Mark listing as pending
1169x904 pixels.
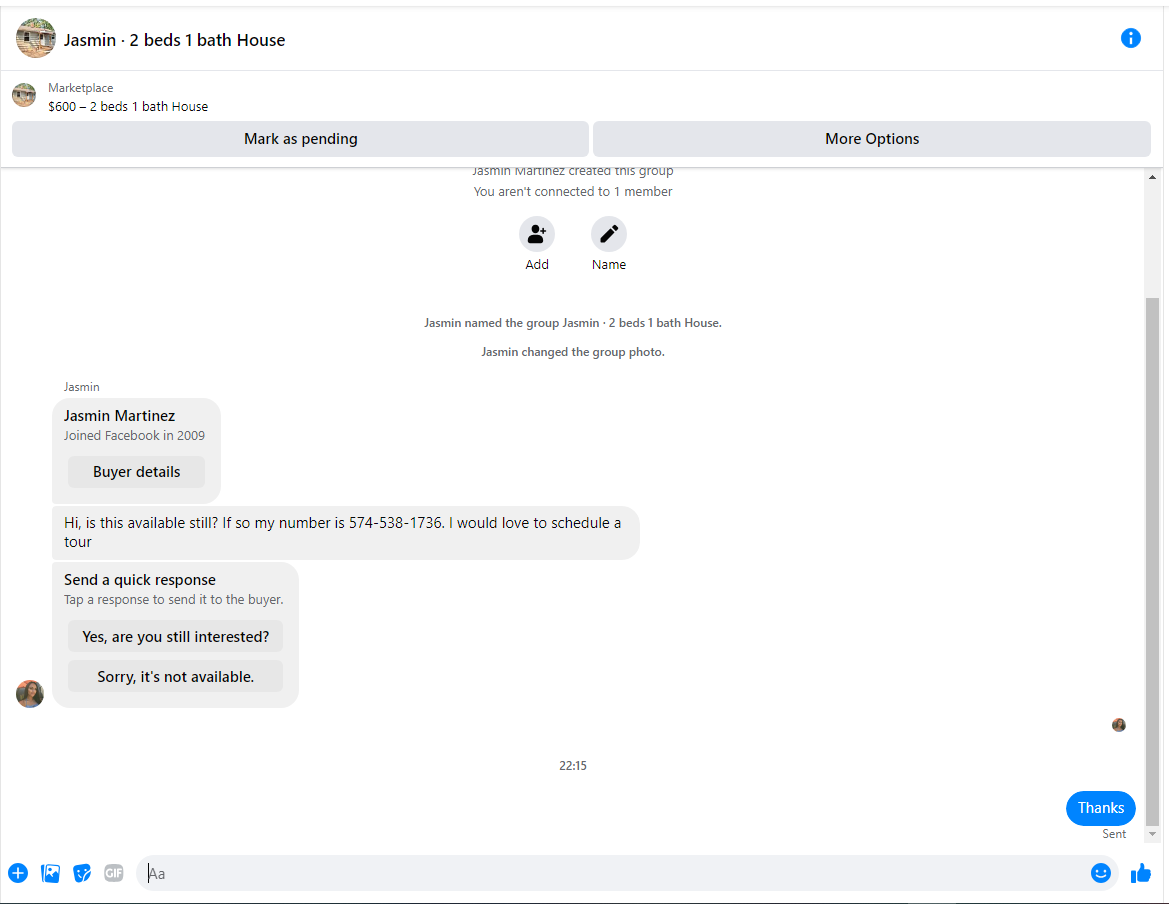point(300,139)
